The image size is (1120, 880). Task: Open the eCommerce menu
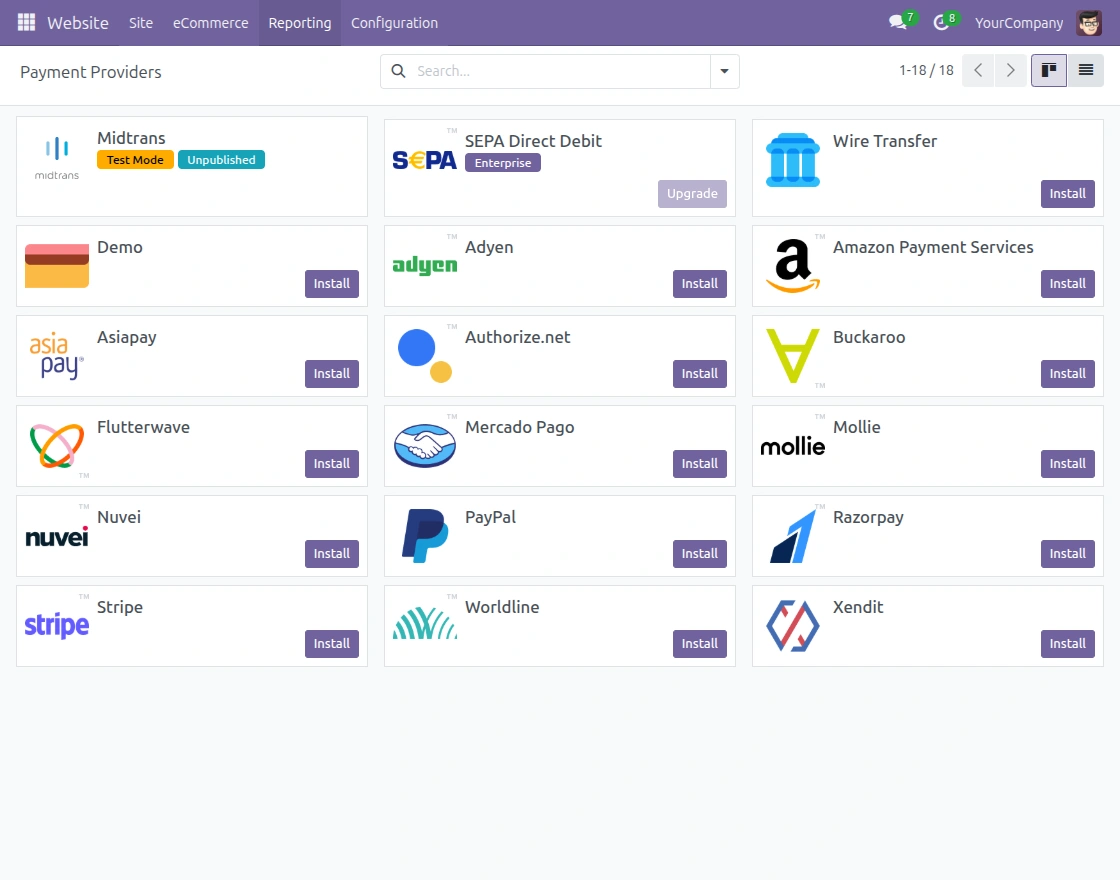(211, 23)
